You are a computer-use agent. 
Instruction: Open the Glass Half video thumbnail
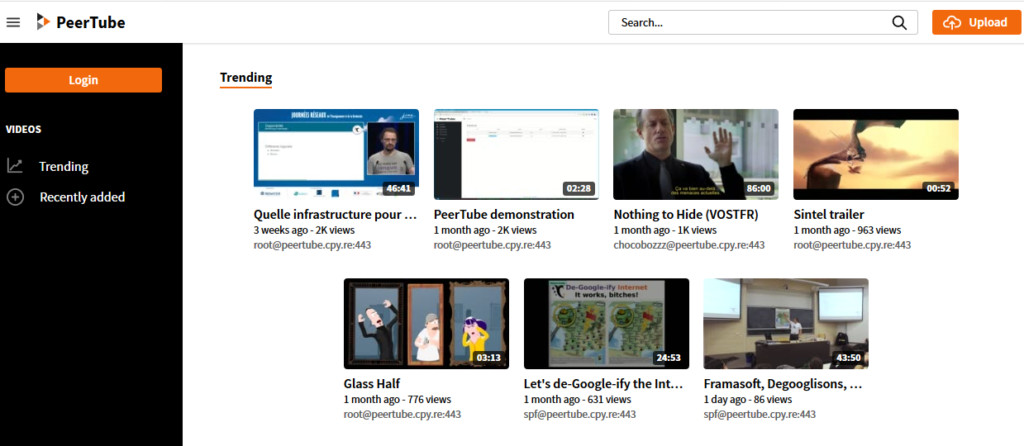point(426,323)
